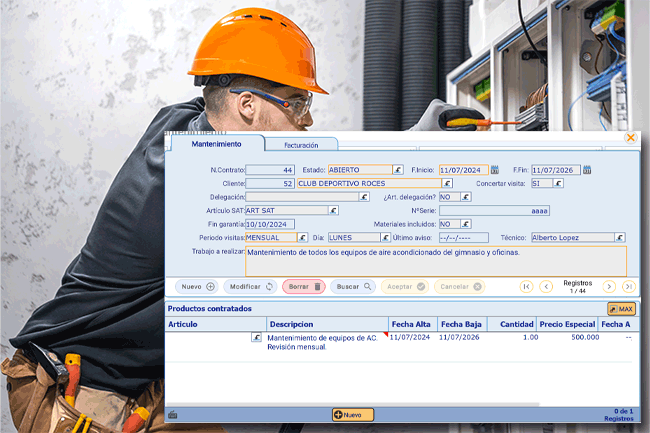Click the icon at the grid's bottom-left
Screen dimensions: 650x433
coord(173,414)
